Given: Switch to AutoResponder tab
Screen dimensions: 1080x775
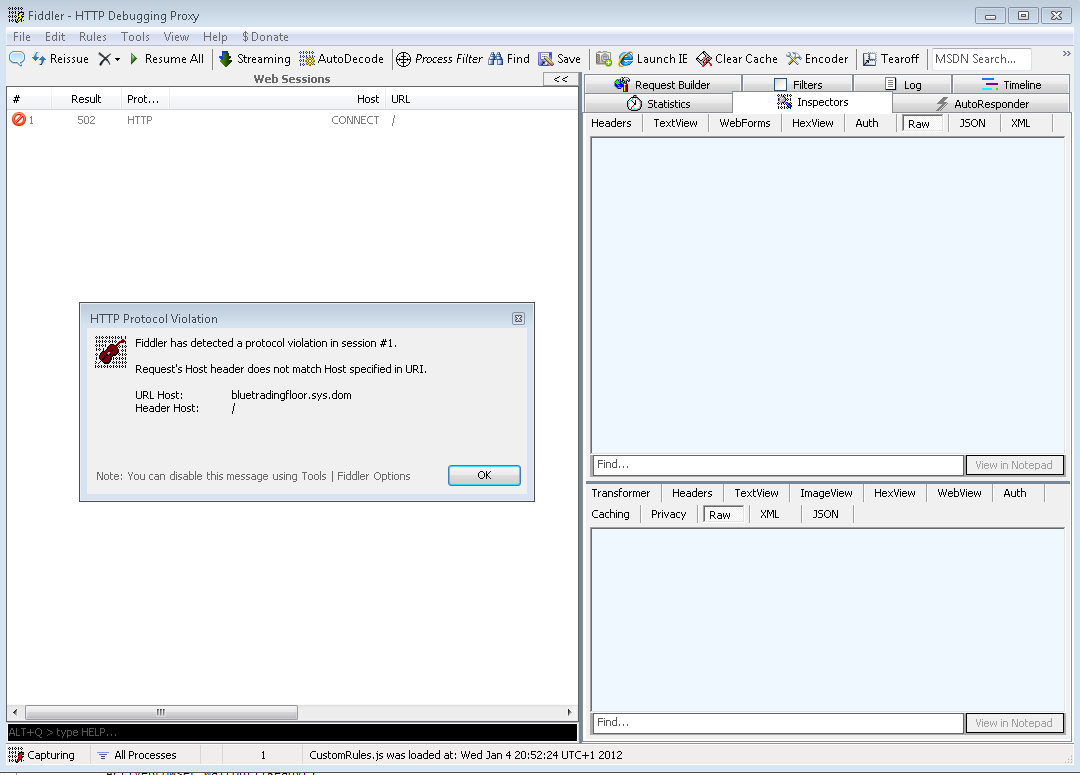Looking at the screenshot, I should tap(982, 103).
